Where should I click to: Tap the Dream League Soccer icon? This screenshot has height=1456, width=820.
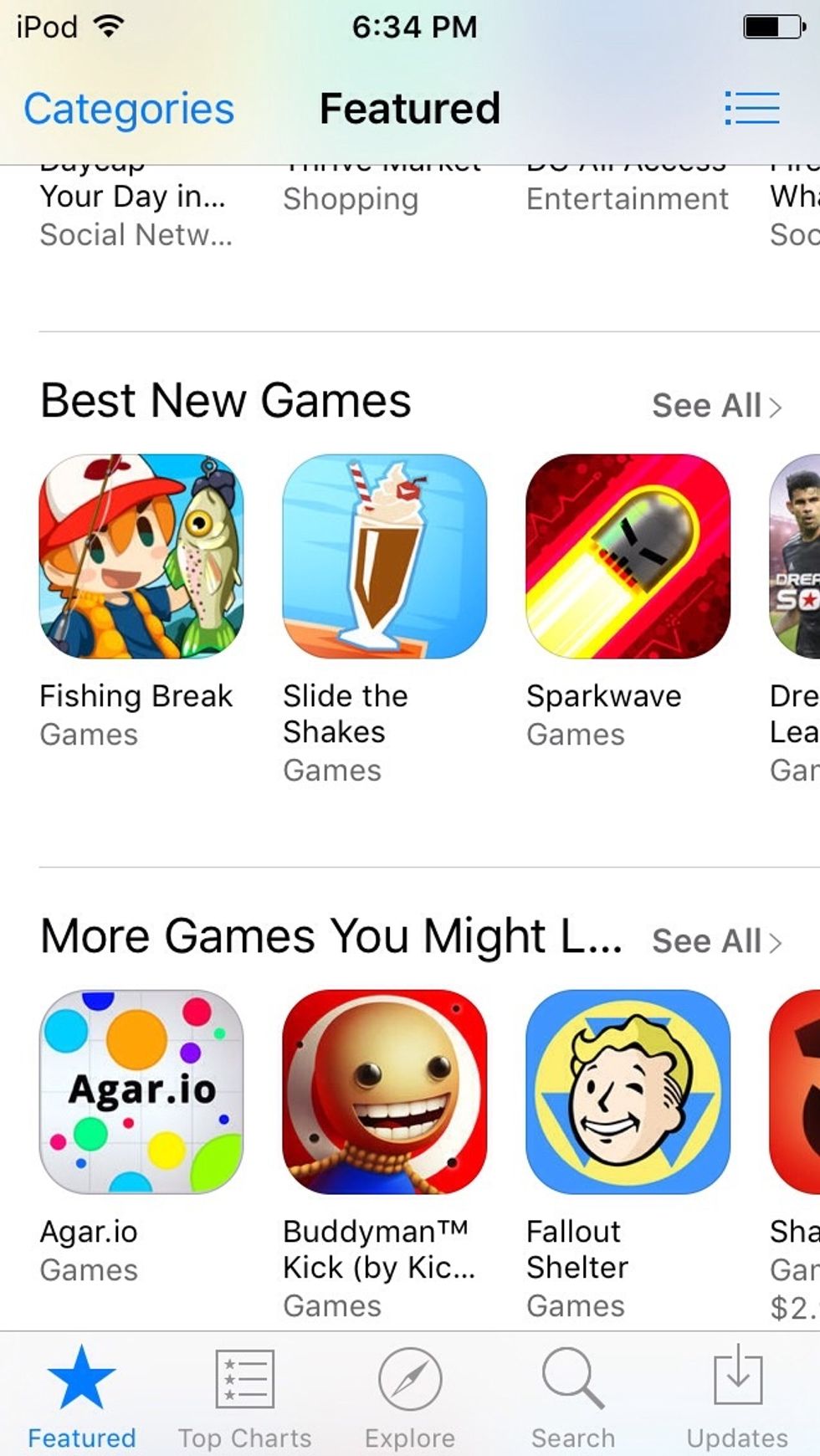coord(795,556)
